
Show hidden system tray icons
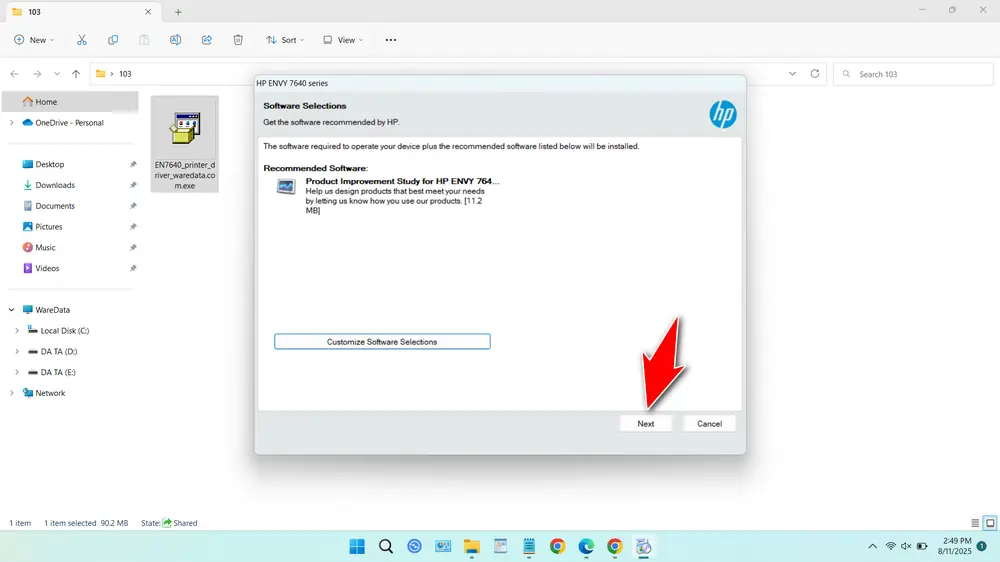click(872, 546)
